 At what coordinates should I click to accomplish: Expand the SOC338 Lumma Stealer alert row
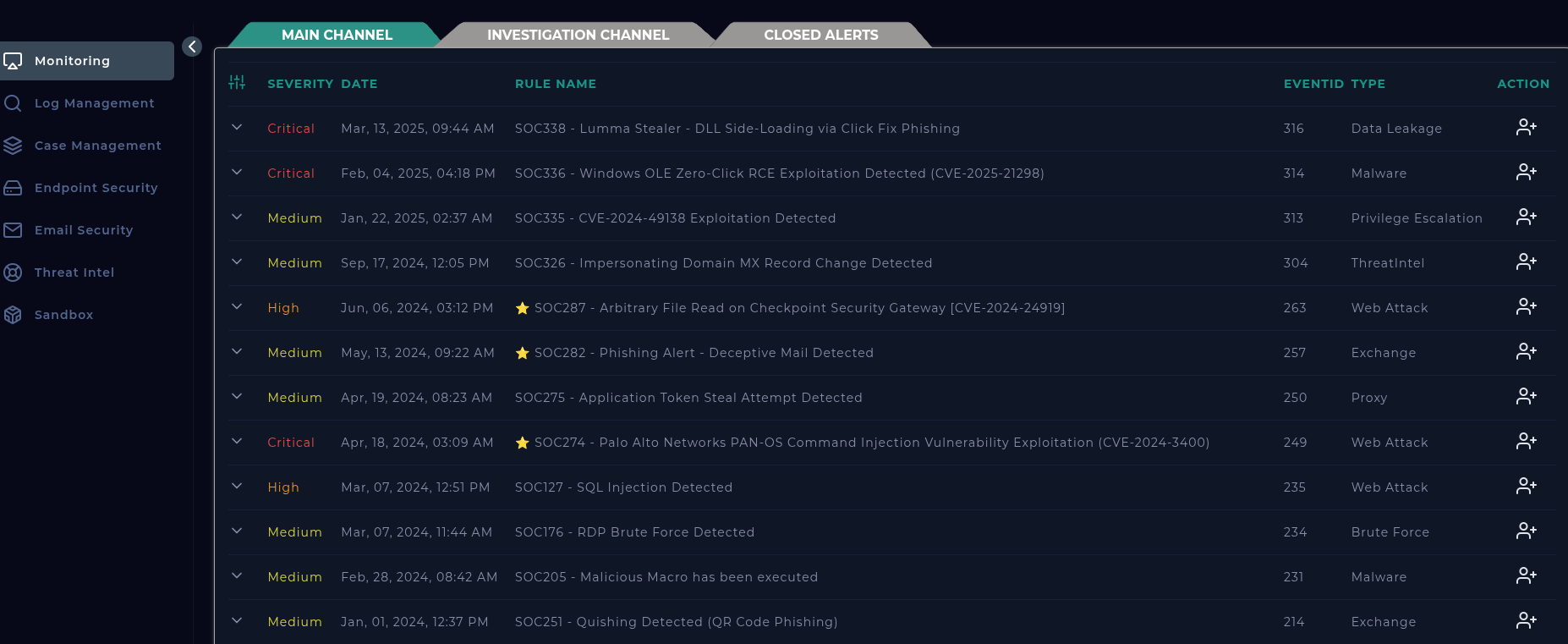tap(237, 128)
